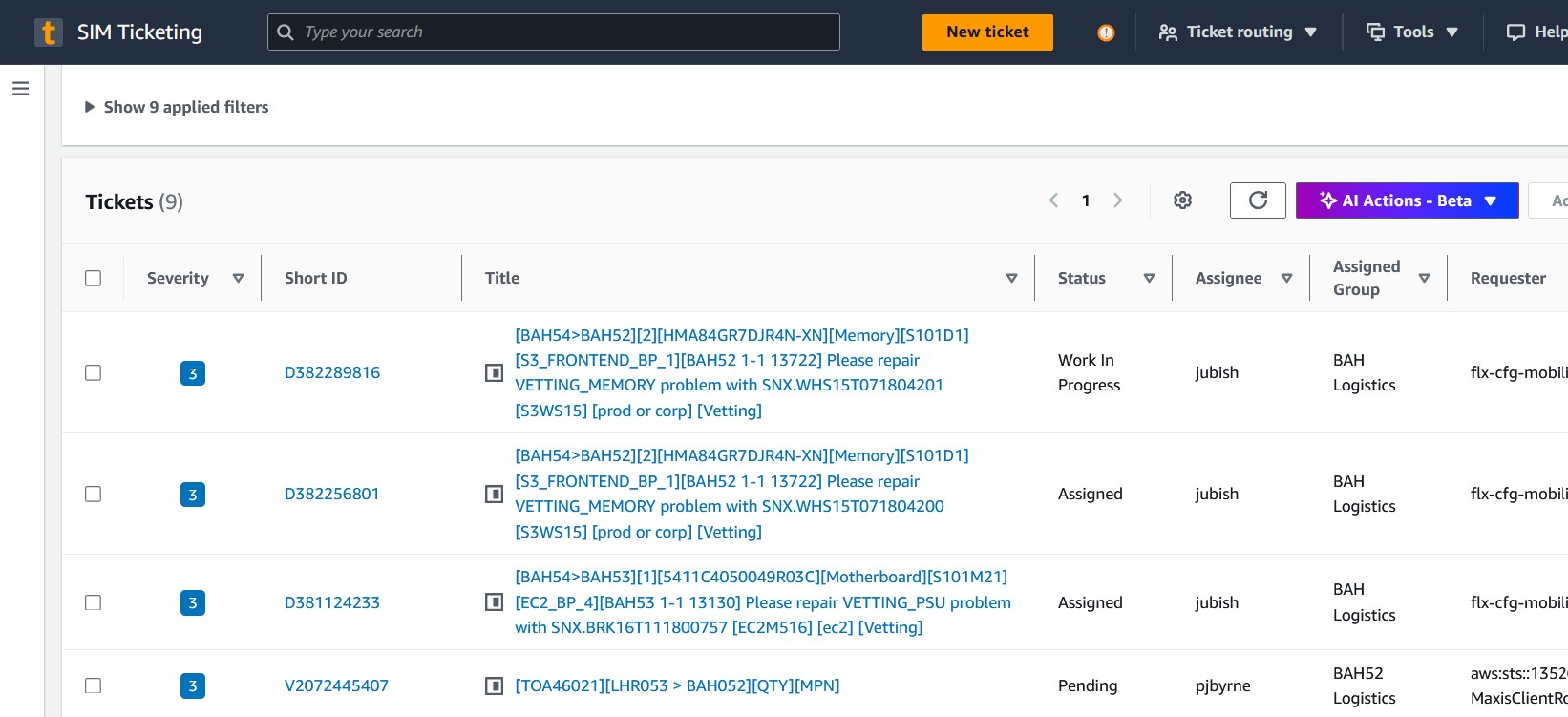
Task: Open the Ticket routing menu
Action: pos(1238,32)
